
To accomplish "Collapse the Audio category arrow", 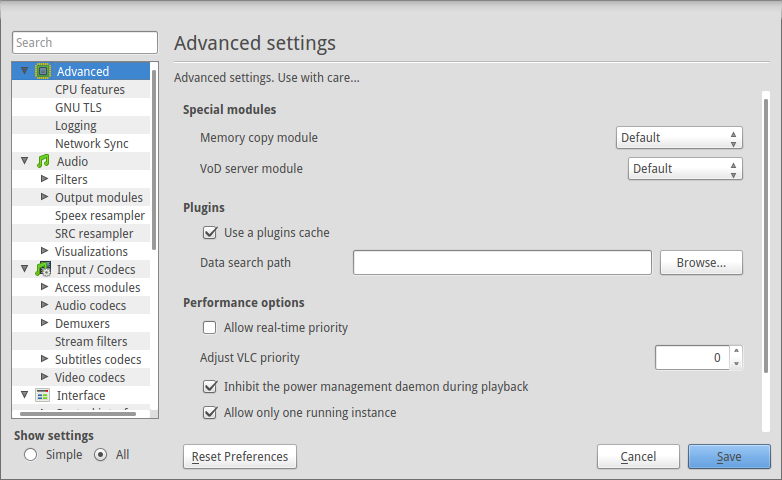I will [24, 161].
